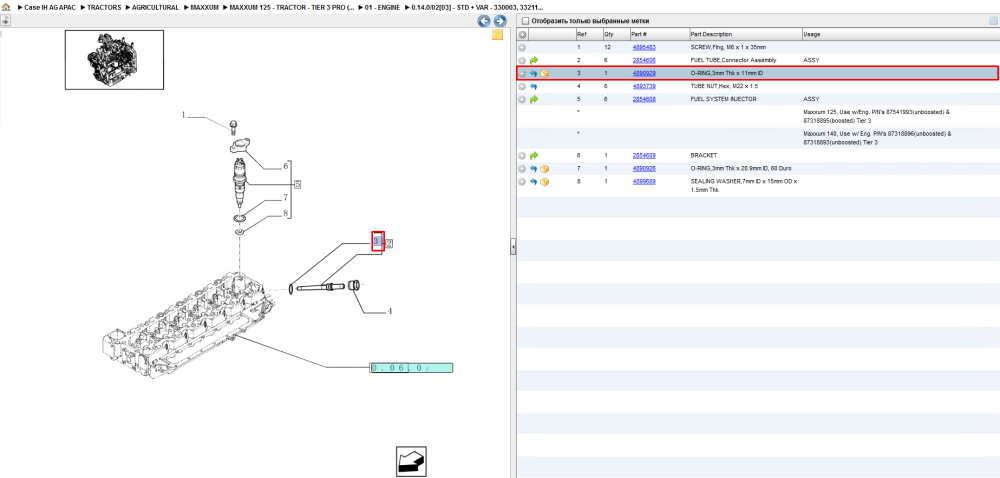Click package box icon on 11mm O-RING row
This screenshot has height=478, width=1000.
point(545,73)
